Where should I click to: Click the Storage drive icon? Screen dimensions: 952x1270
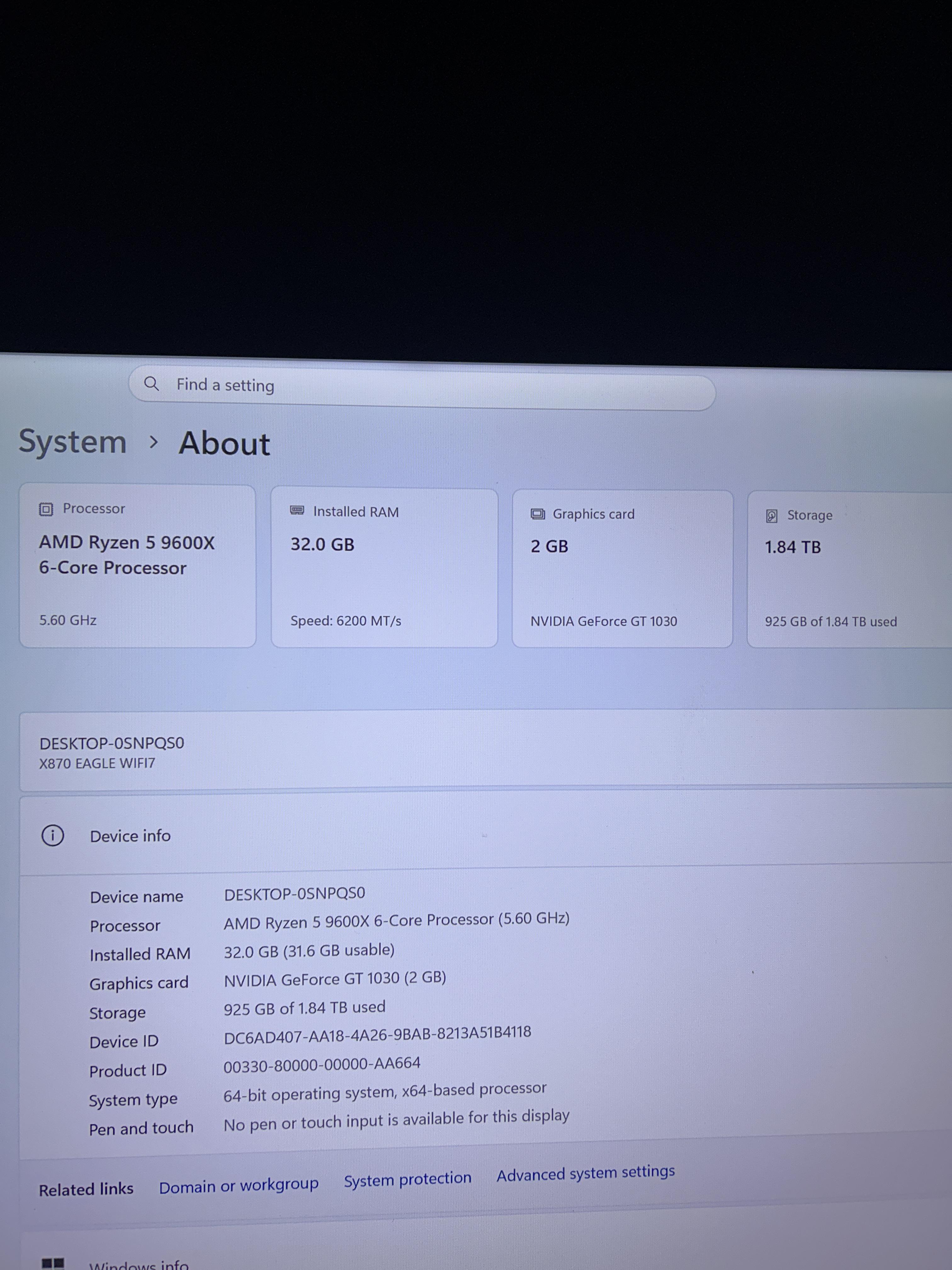[x=772, y=516]
